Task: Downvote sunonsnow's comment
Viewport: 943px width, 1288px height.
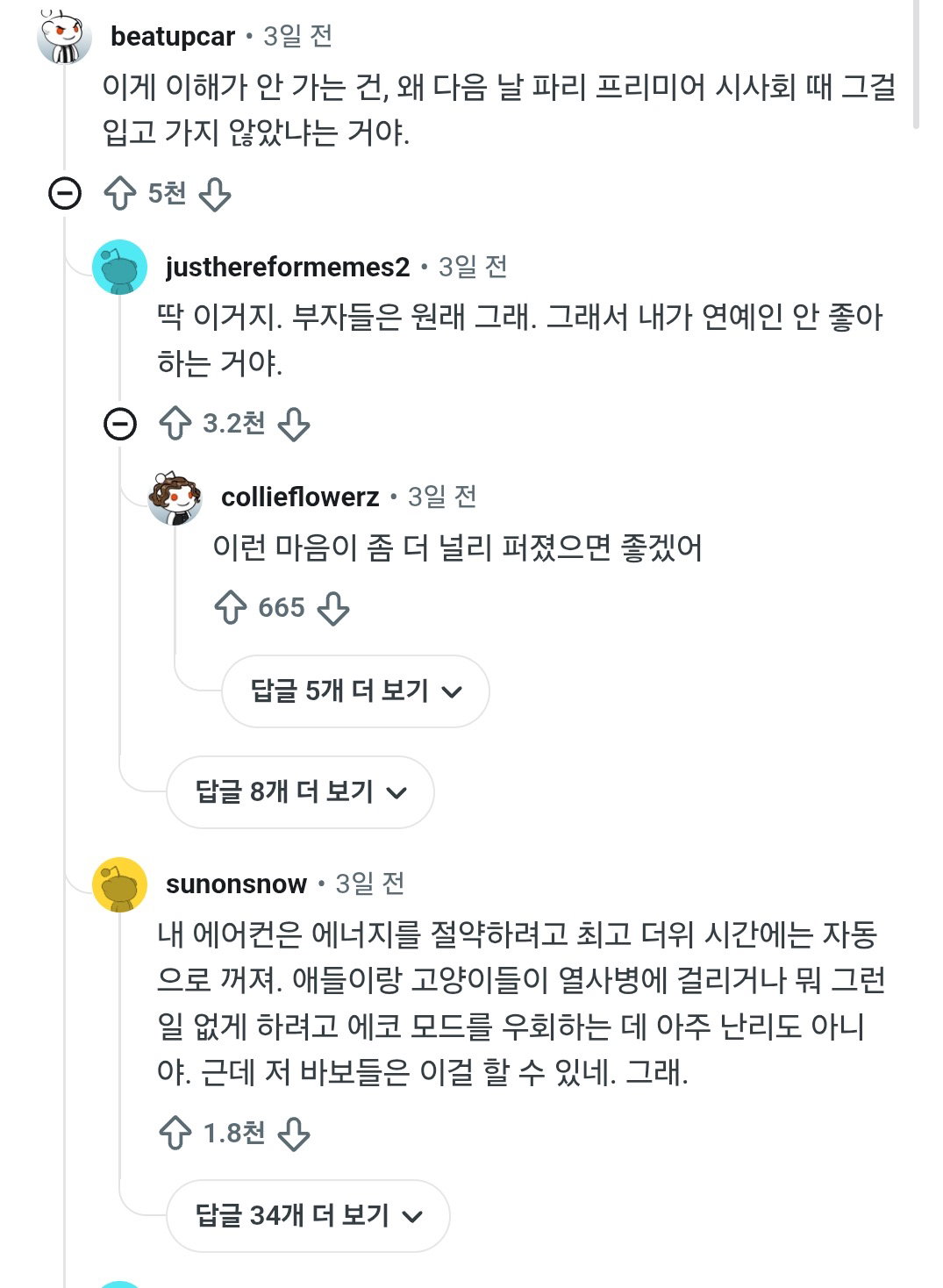Action: pyautogui.click(x=294, y=1133)
